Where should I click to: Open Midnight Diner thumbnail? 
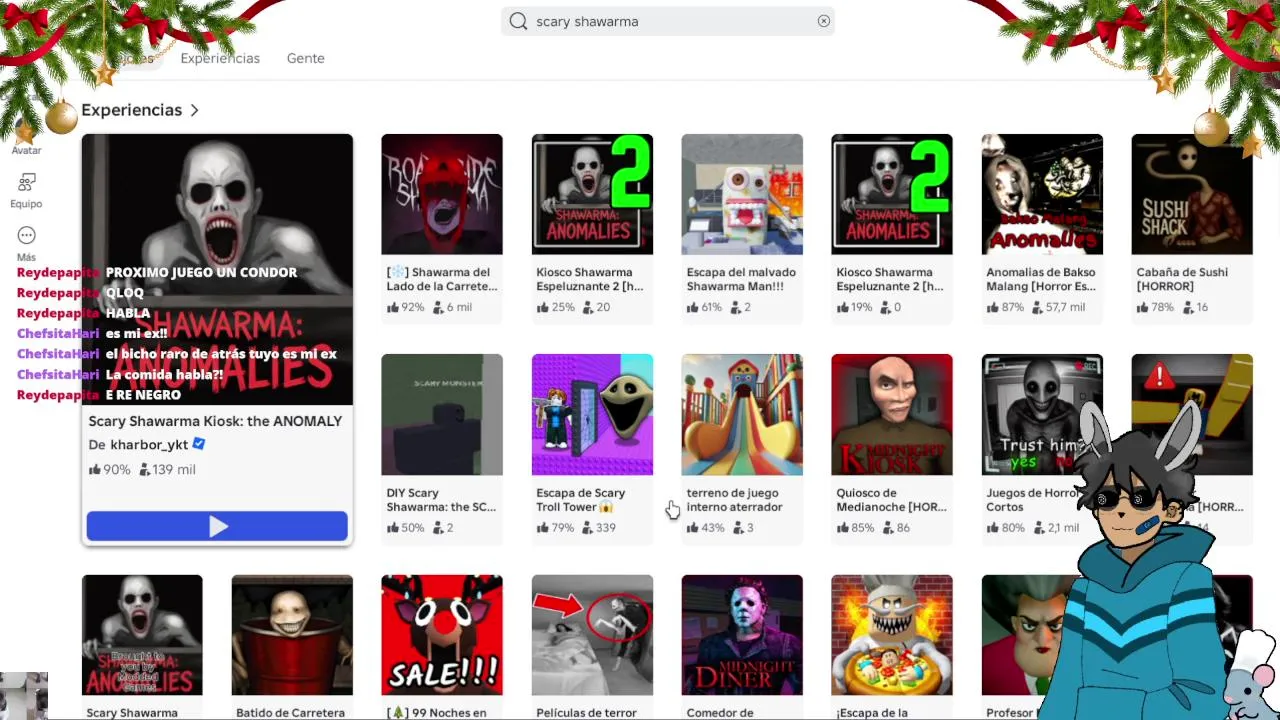click(x=742, y=635)
